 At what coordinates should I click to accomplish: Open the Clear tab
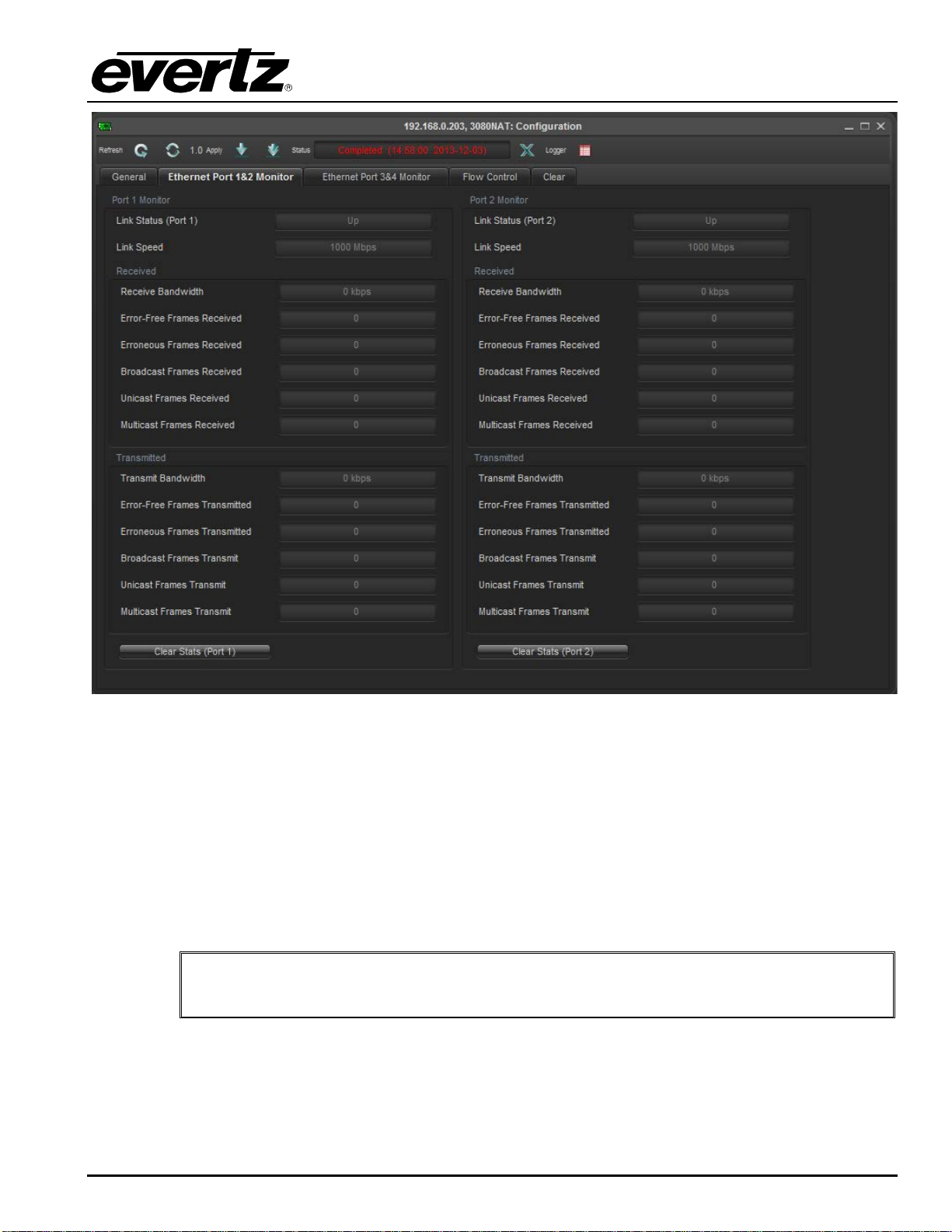coord(554,177)
